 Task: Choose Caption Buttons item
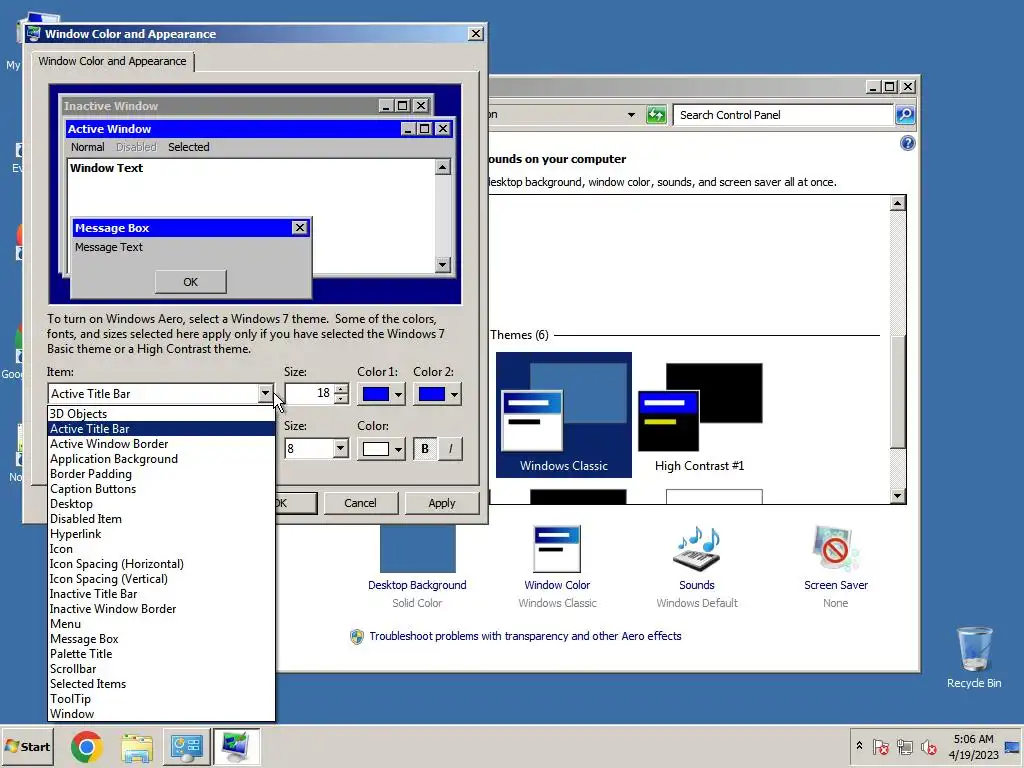[161, 489]
